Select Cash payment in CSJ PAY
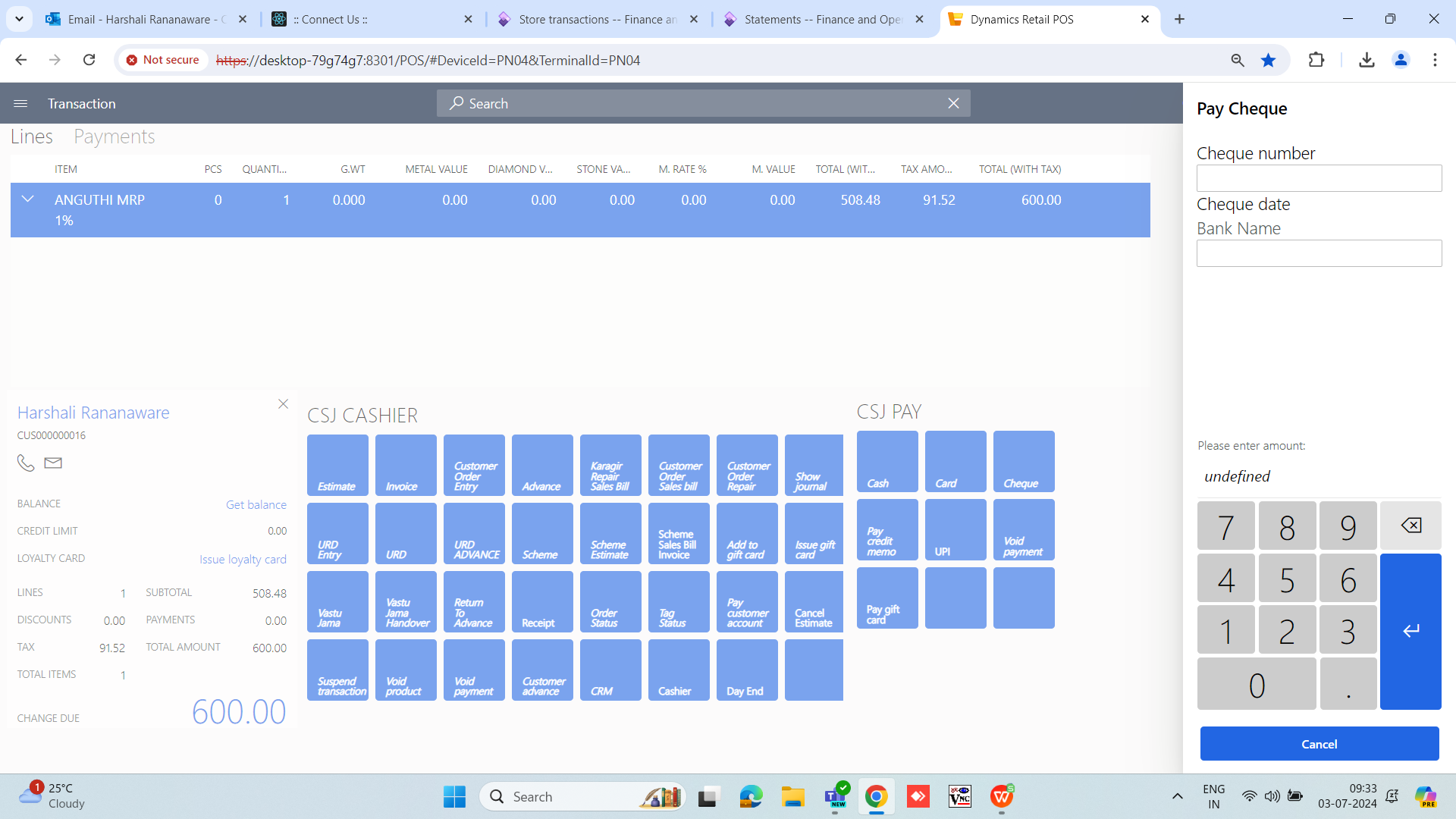The image size is (1456, 819). (x=887, y=461)
